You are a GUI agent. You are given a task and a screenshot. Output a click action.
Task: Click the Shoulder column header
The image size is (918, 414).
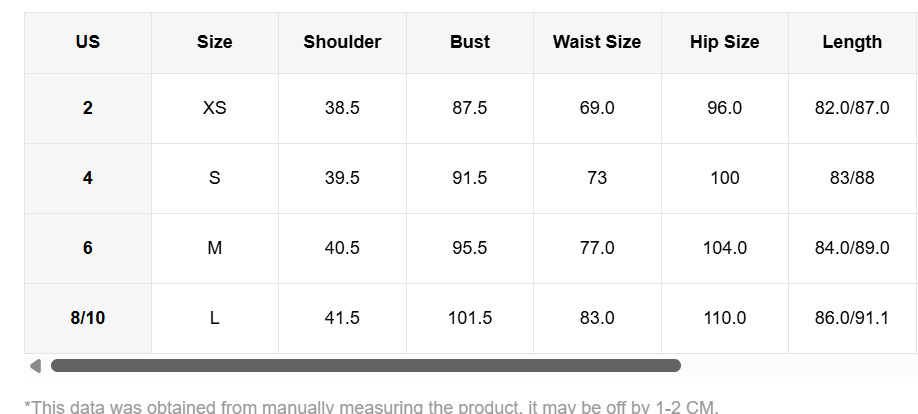(342, 42)
